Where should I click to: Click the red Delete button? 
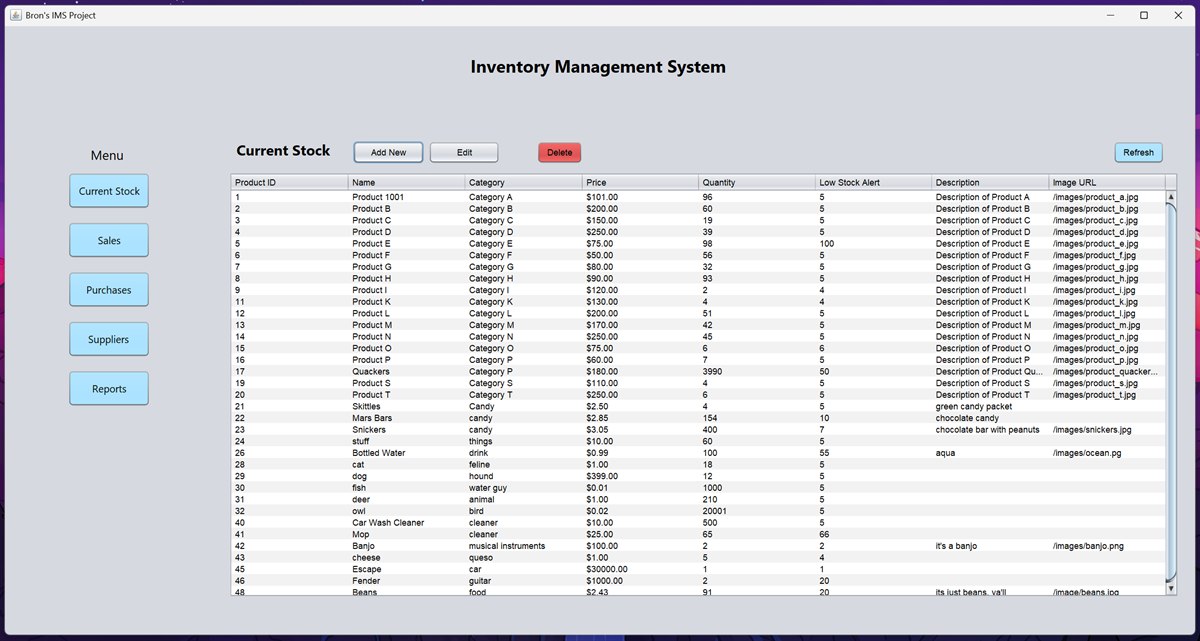coord(559,152)
